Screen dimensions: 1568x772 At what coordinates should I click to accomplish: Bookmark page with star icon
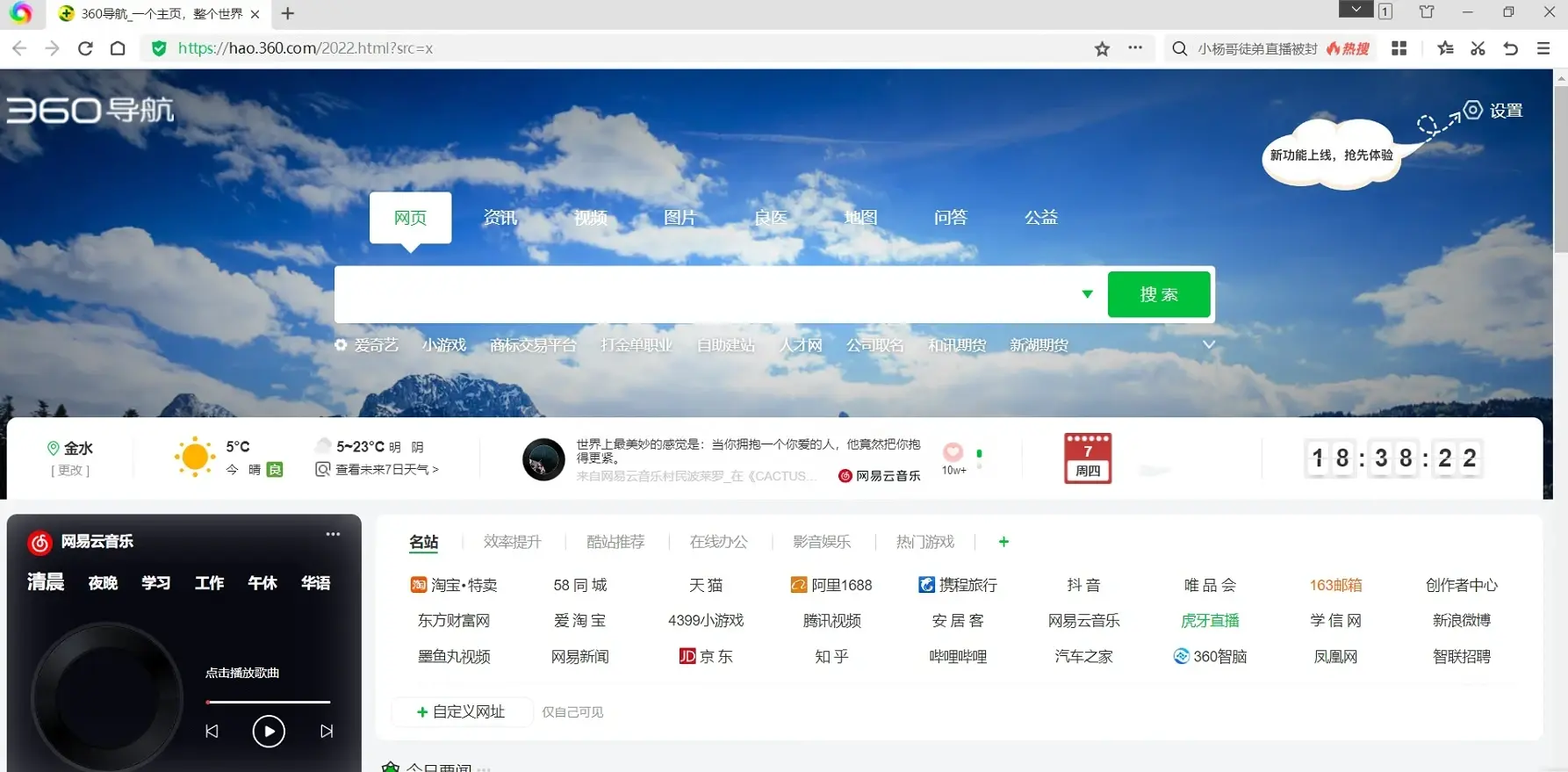[1102, 48]
